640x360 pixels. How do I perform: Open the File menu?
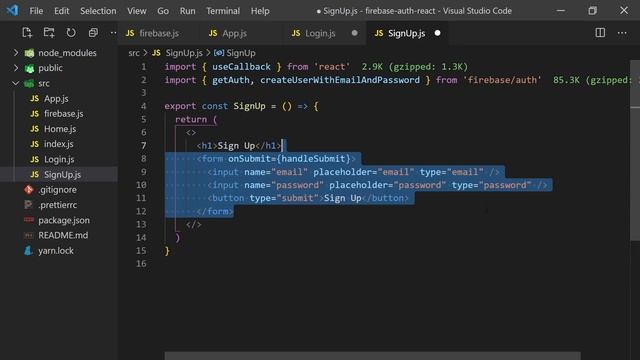(x=36, y=11)
